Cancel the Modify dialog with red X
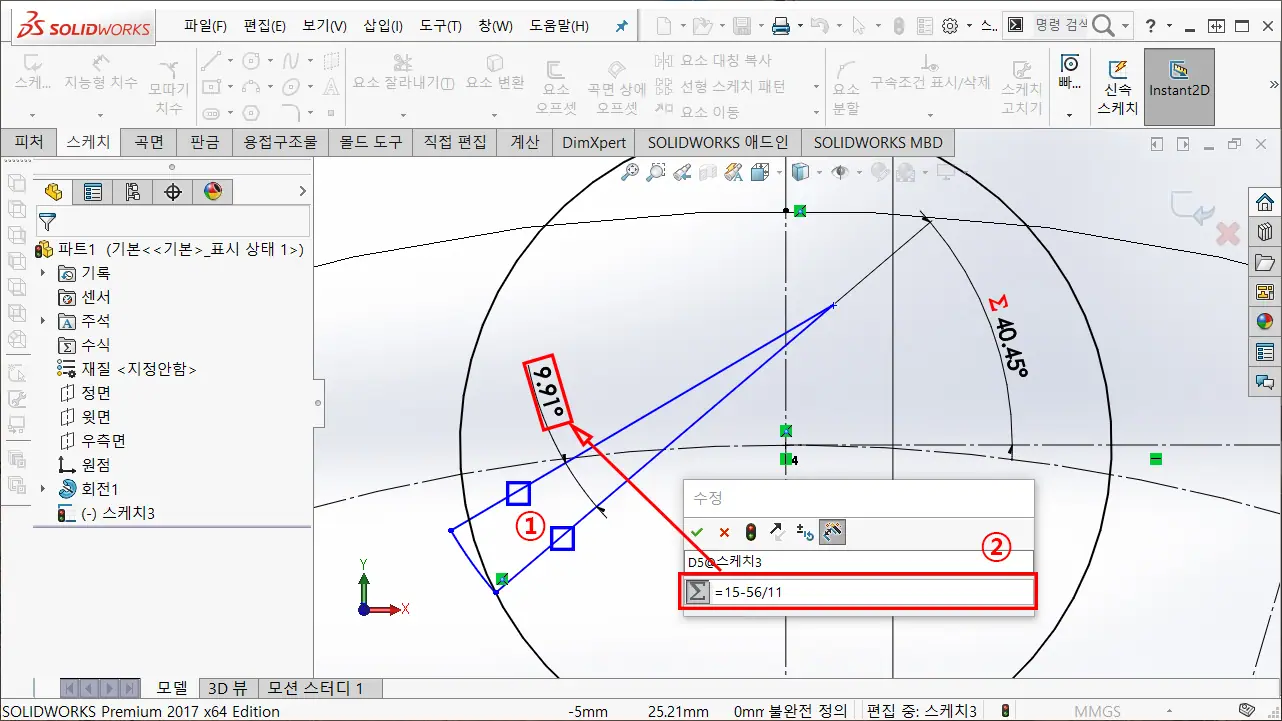This screenshot has height=721, width=1282. (724, 532)
